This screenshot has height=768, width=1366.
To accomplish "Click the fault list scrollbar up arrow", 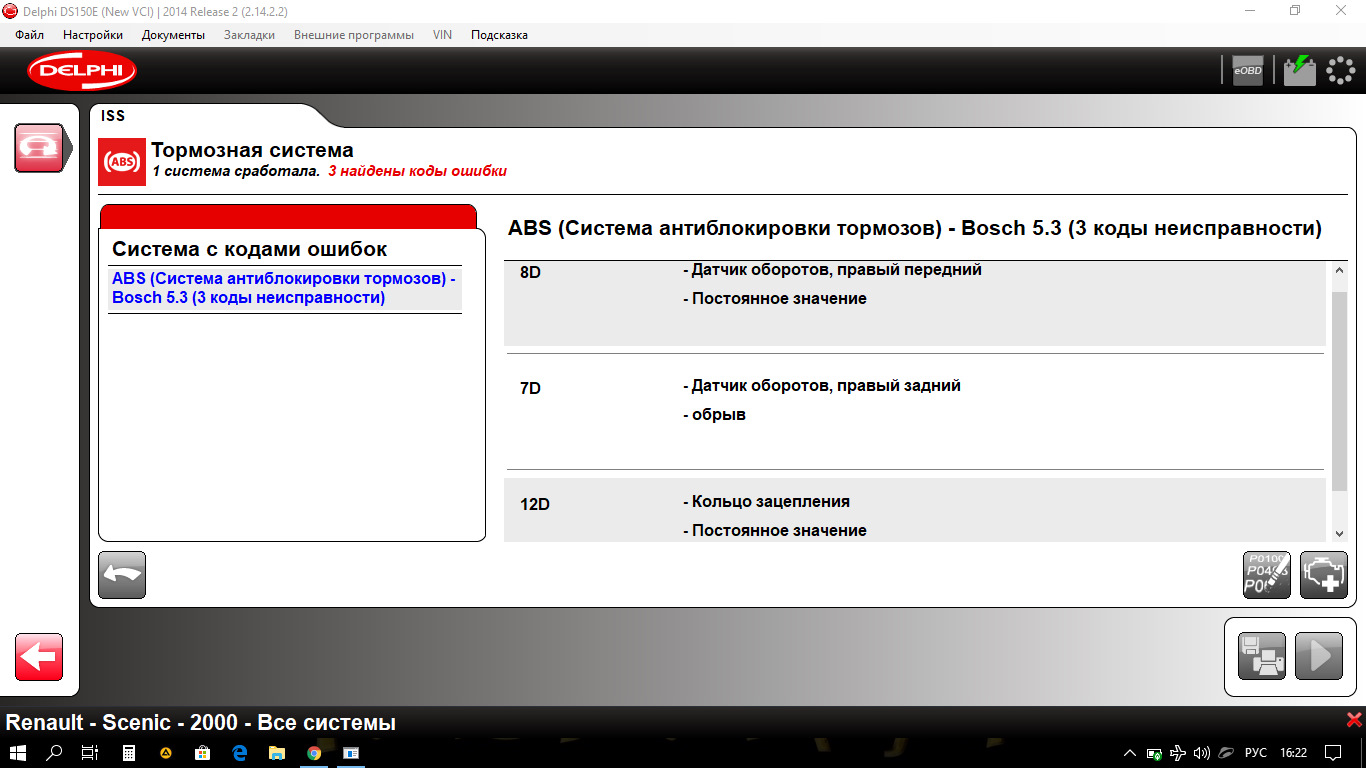I will [1340, 271].
